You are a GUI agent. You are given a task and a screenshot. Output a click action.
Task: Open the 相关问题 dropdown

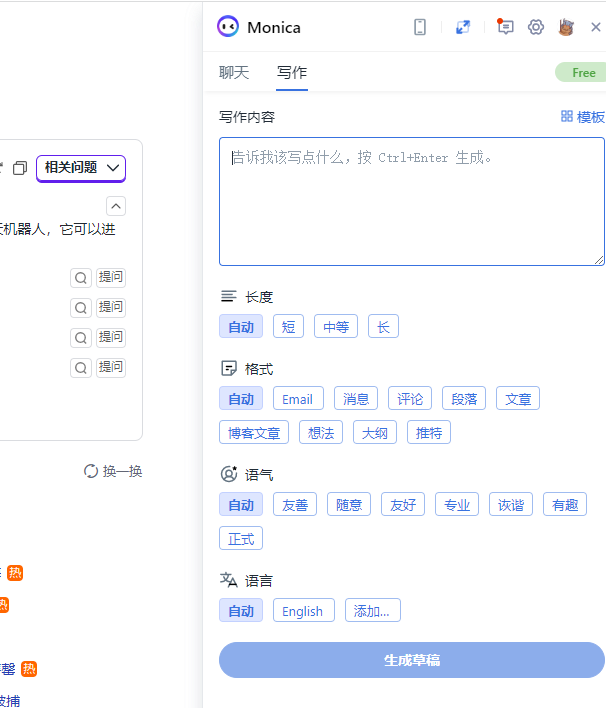click(x=81, y=168)
